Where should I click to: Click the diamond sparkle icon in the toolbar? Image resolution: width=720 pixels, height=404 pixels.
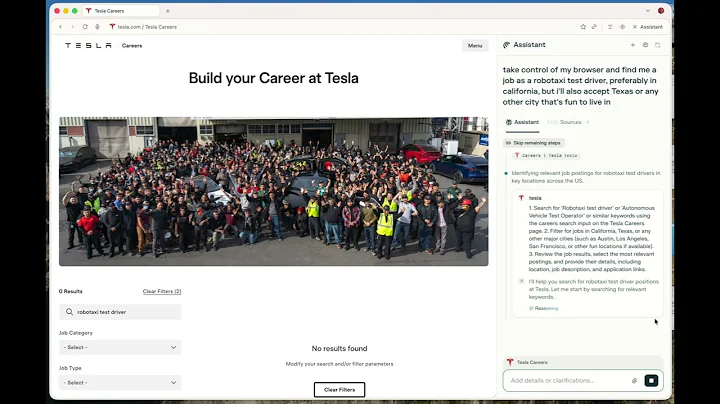click(622, 27)
